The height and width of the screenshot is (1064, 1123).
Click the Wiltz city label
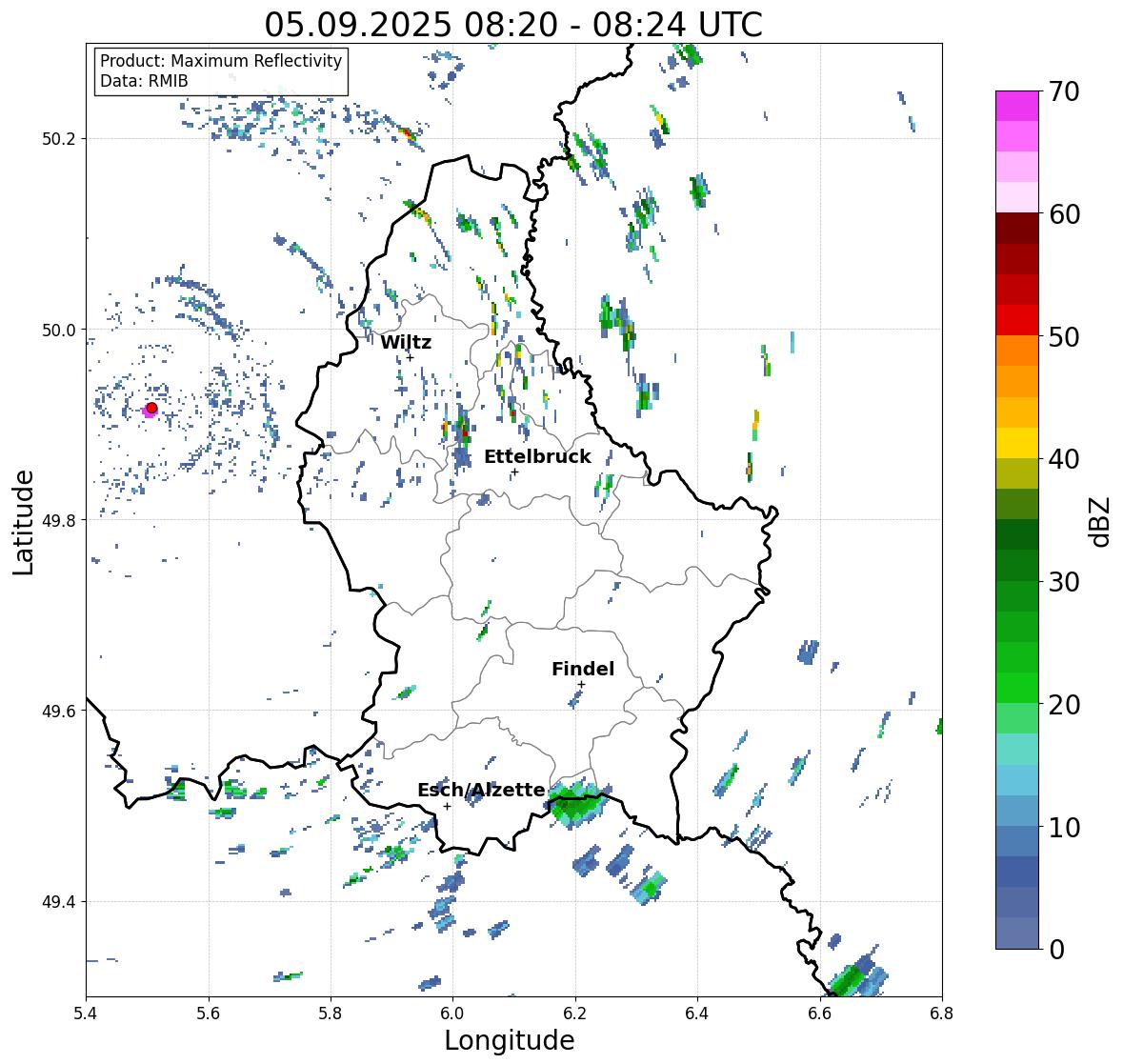click(406, 342)
